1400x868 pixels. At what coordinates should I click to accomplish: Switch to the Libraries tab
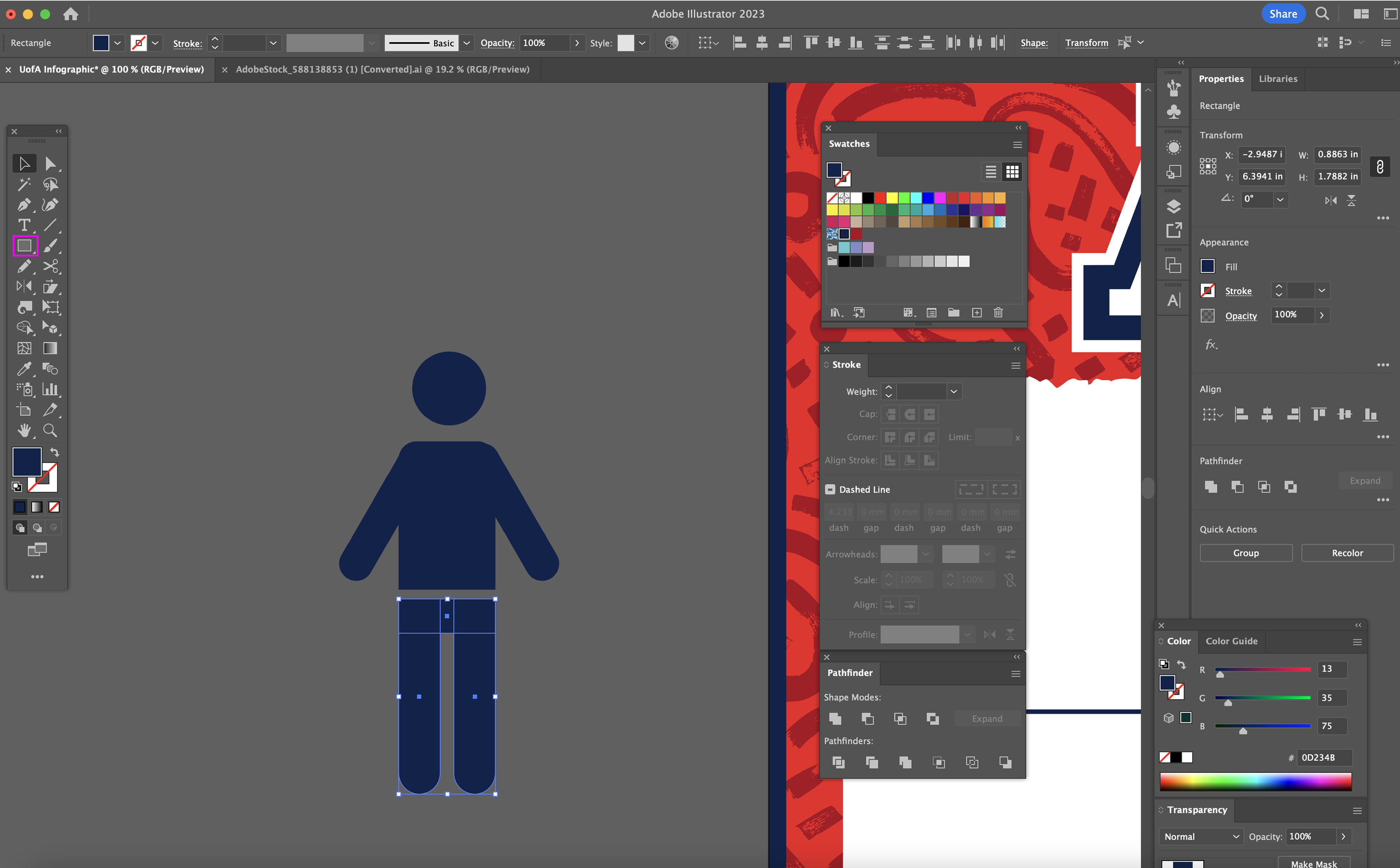pos(1278,79)
